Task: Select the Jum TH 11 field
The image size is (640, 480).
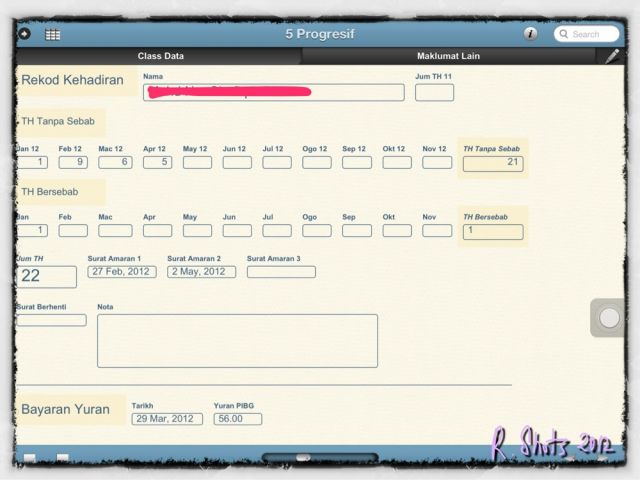Action: [x=434, y=92]
